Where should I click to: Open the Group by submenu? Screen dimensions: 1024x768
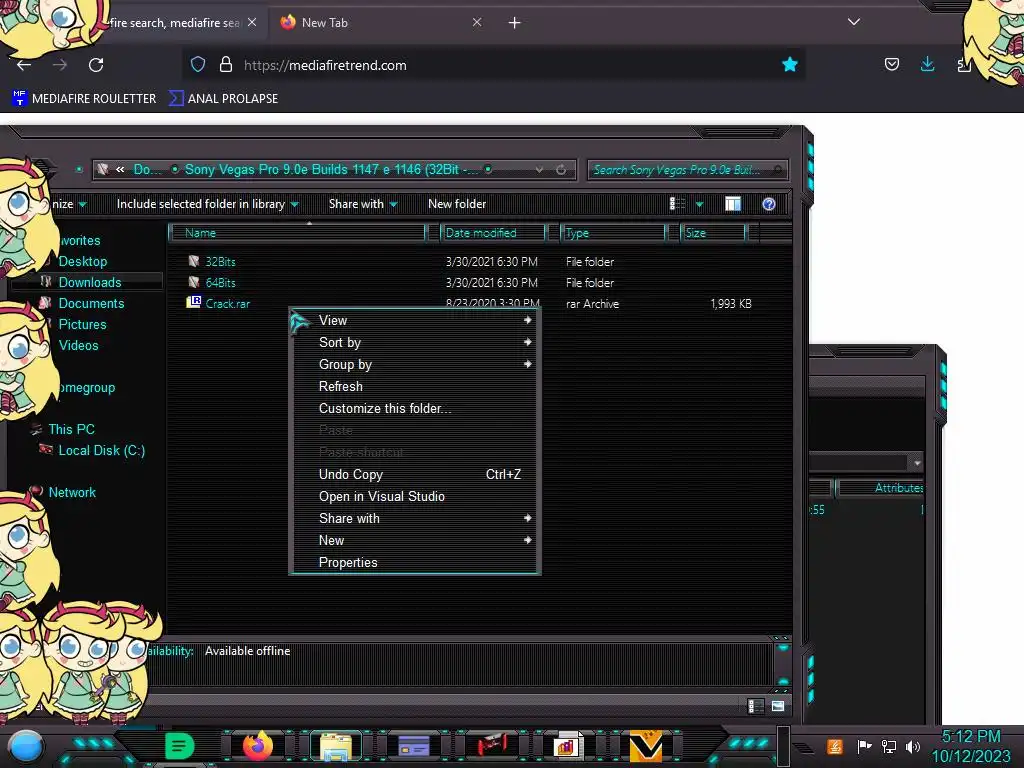(x=415, y=364)
